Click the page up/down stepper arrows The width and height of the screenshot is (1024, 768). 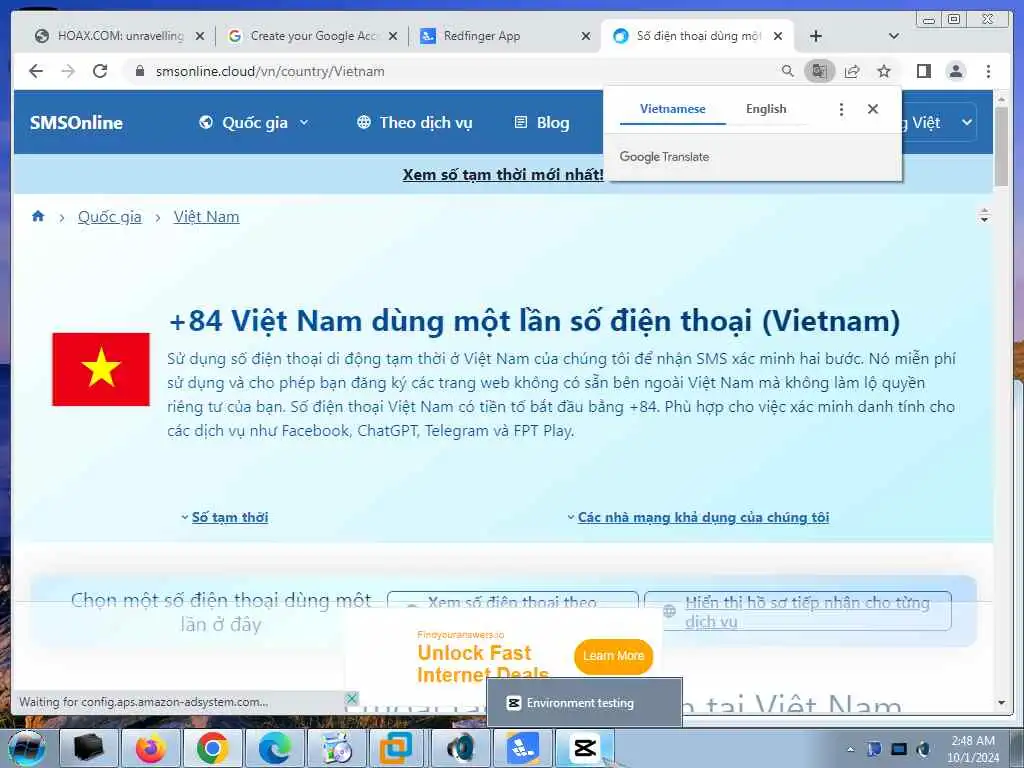coord(984,216)
